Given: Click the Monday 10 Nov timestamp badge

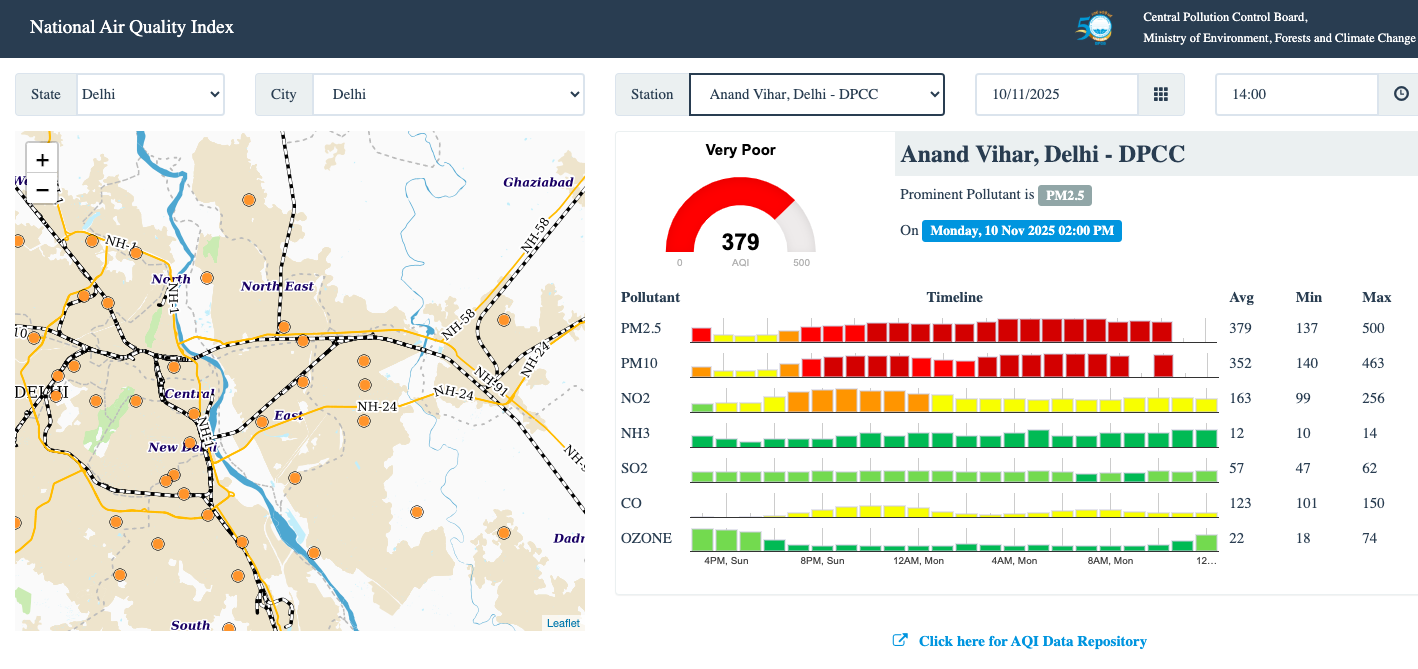Looking at the screenshot, I should point(1021,230).
